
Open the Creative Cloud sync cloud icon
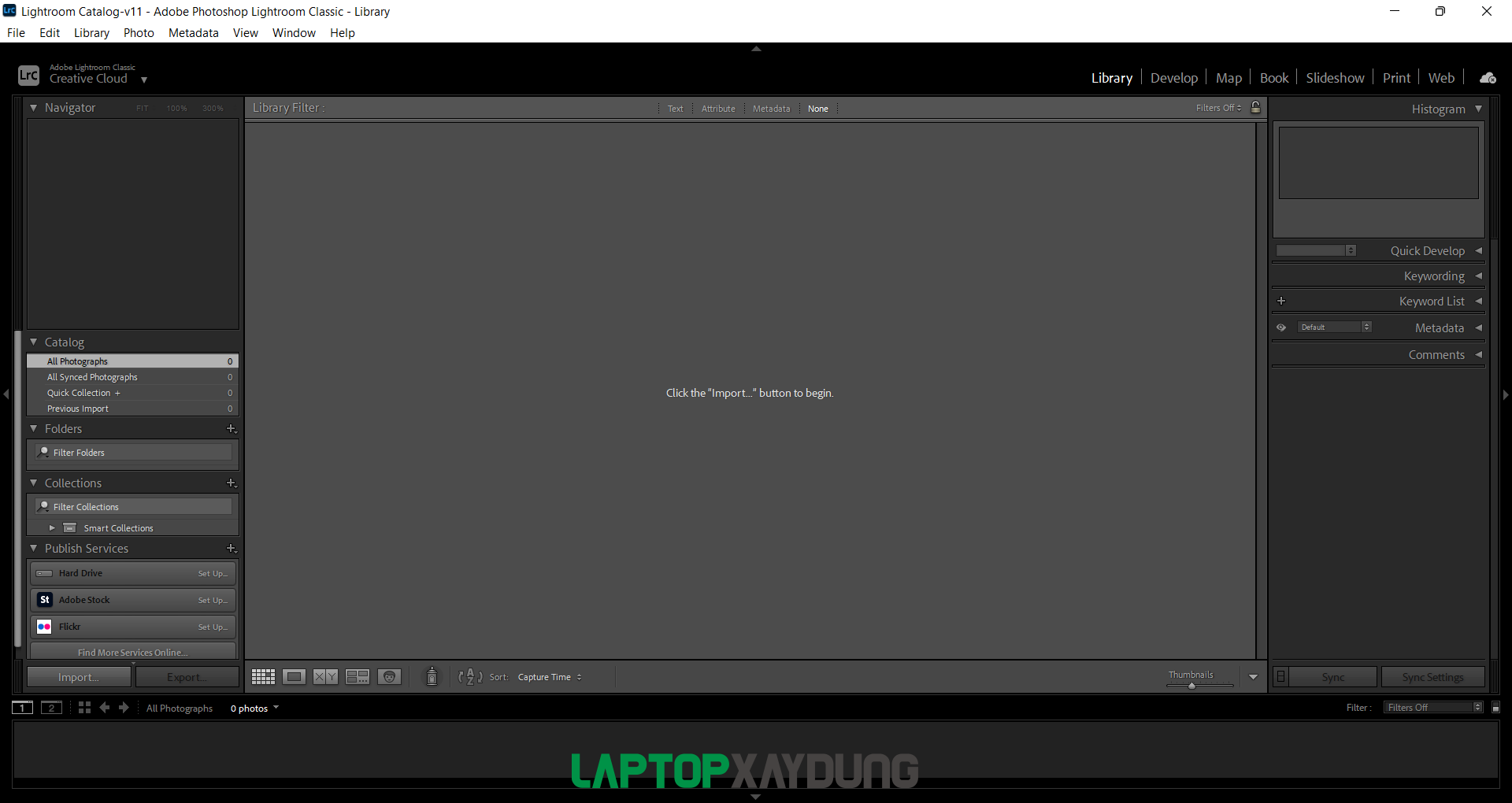[x=1487, y=76]
